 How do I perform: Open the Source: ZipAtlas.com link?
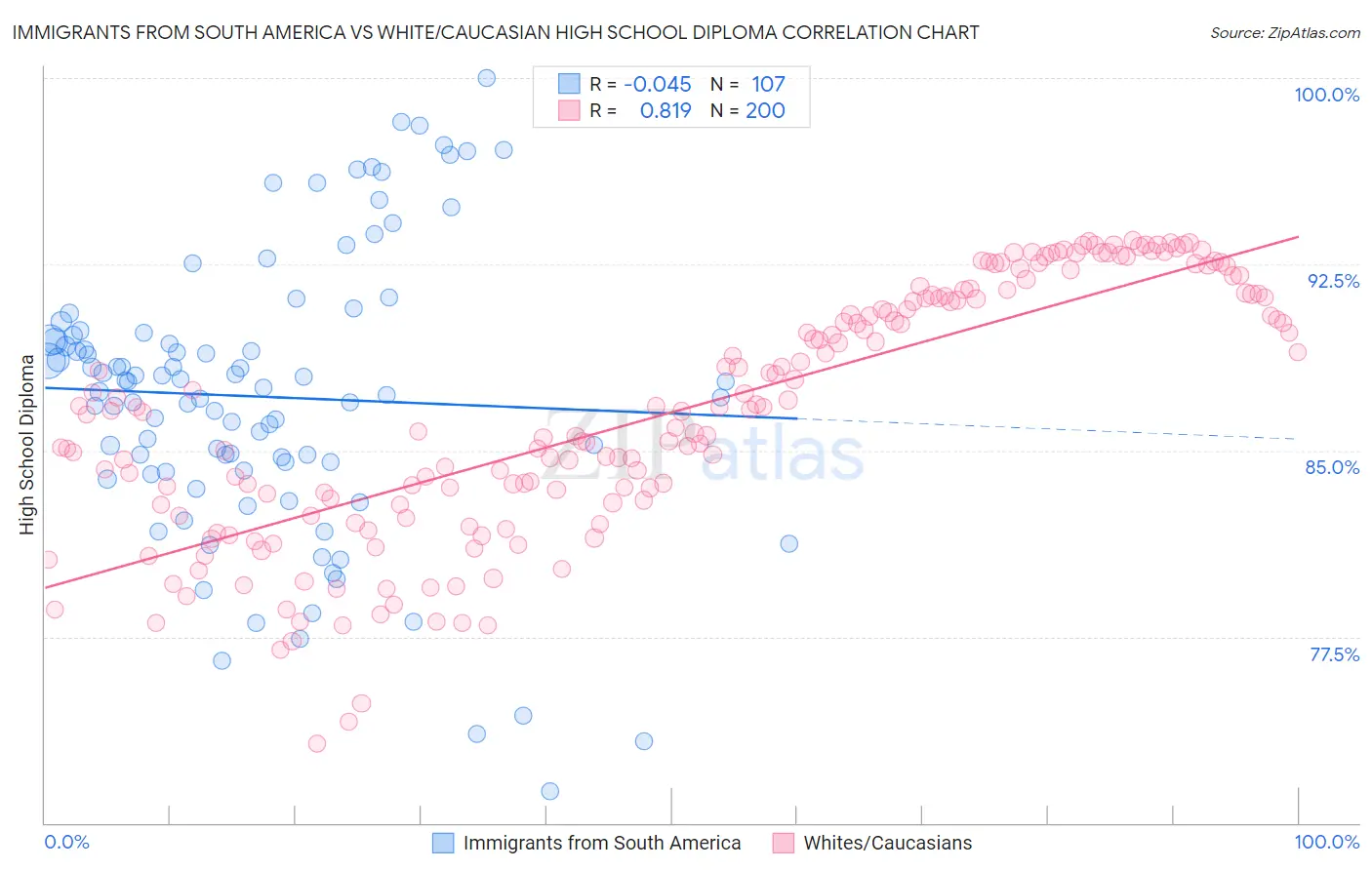(x=1285, y=32)
